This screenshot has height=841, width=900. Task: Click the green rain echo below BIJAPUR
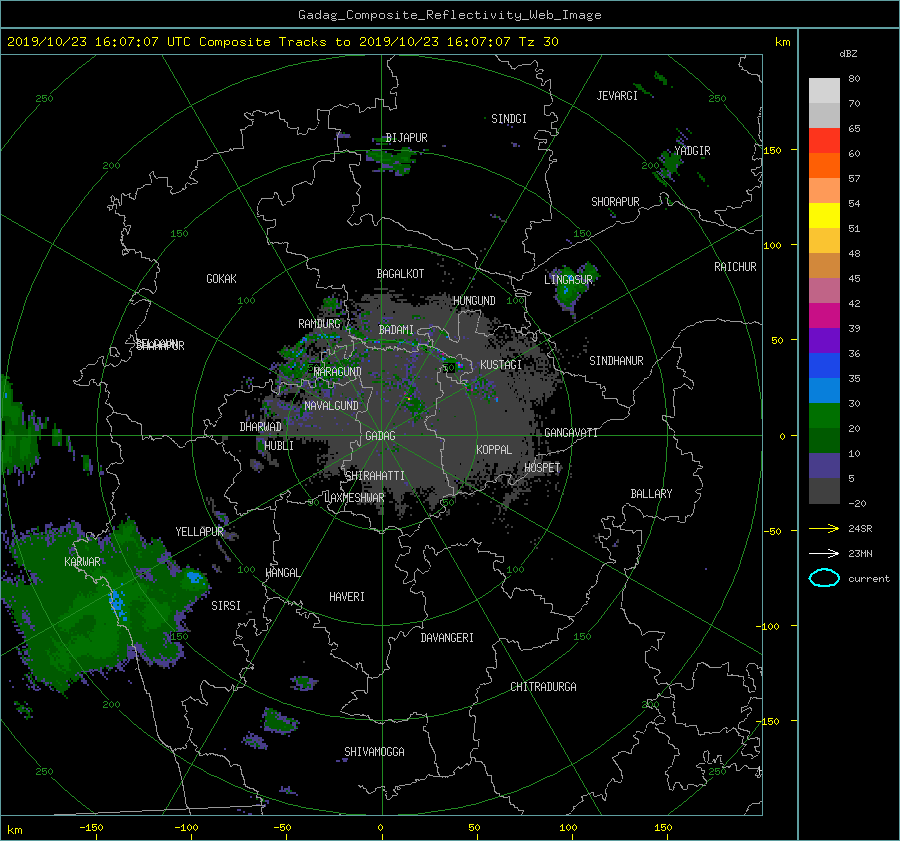[393, 159]
